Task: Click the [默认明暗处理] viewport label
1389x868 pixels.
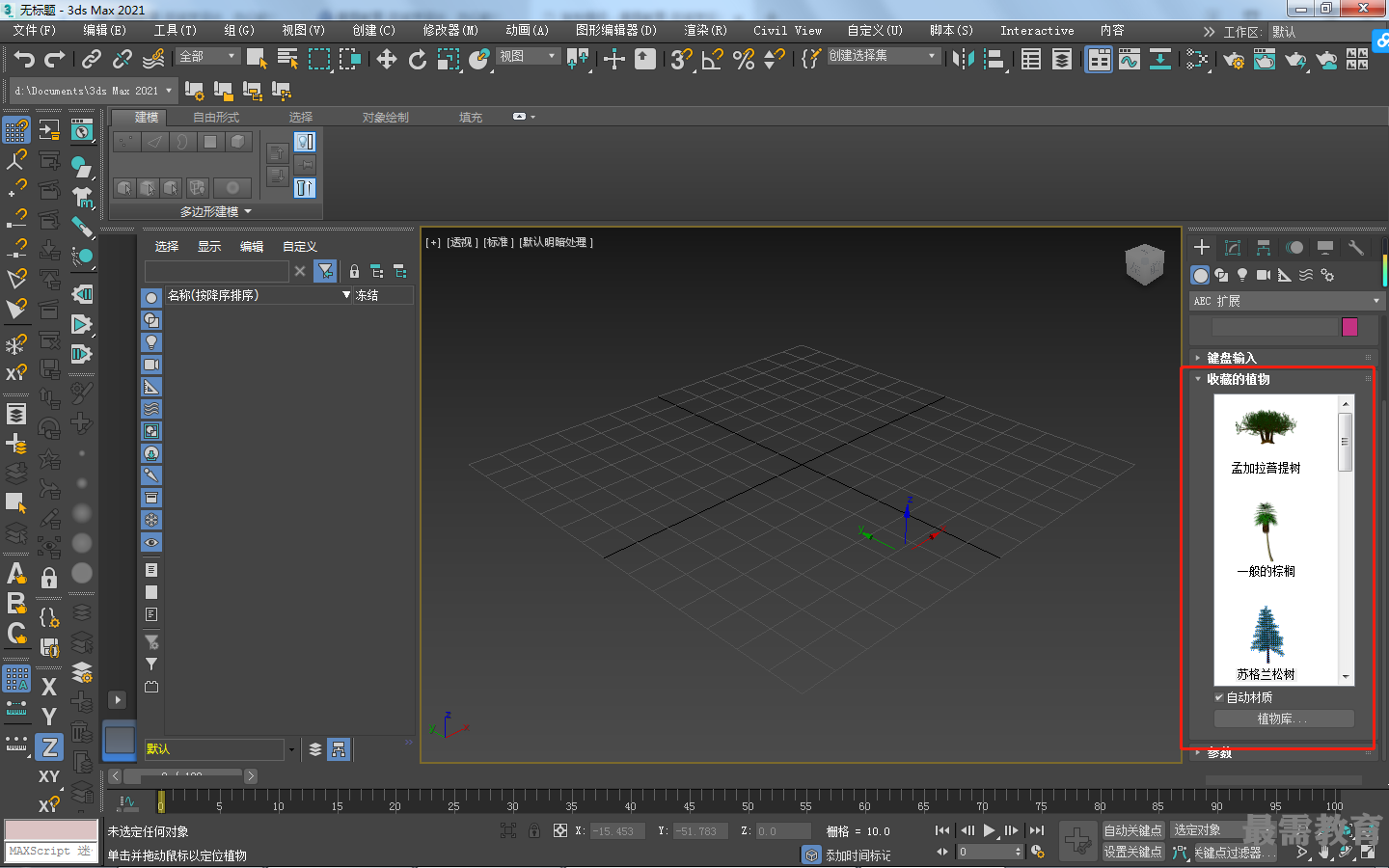Action: tap(557, 242)
